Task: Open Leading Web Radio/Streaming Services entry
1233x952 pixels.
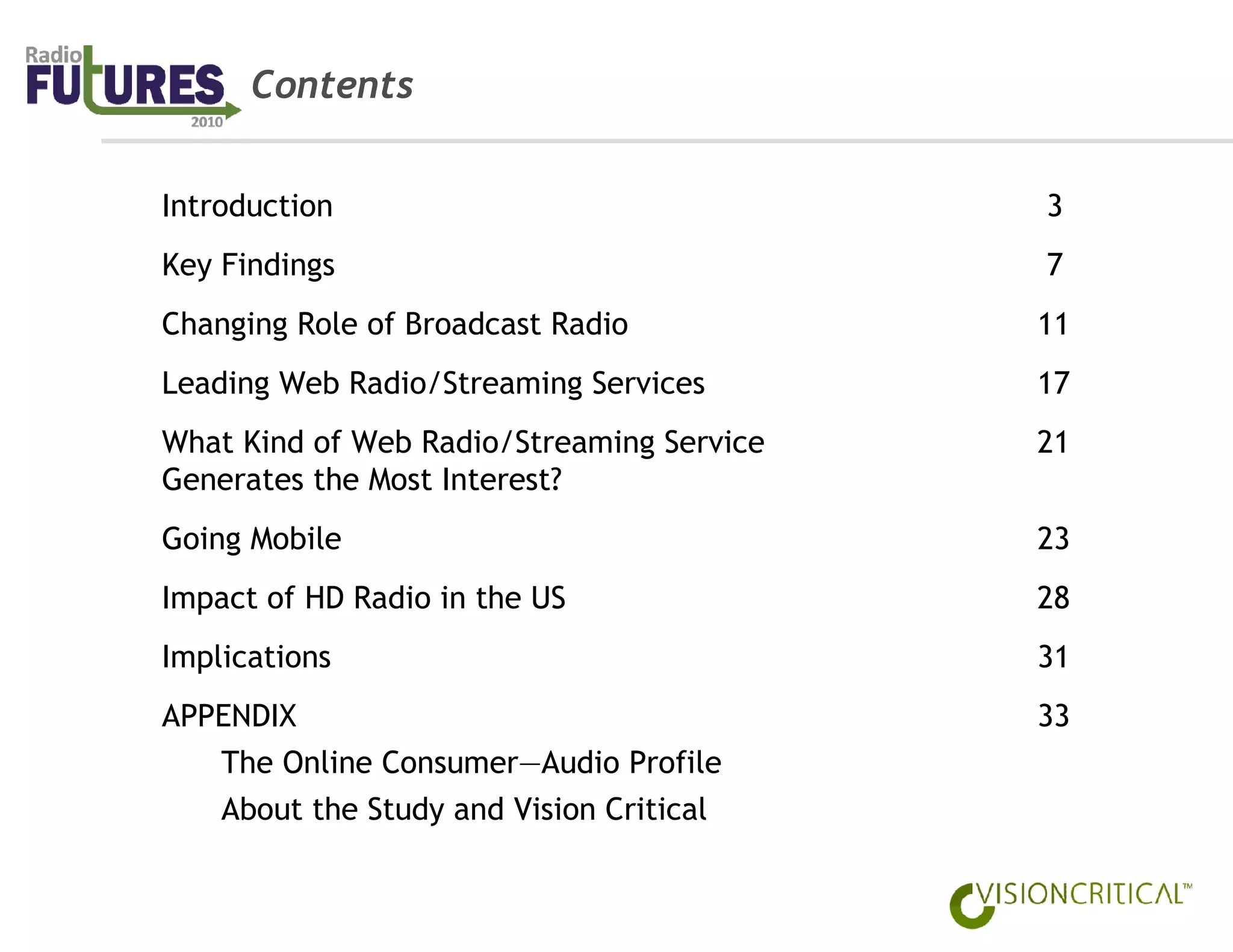Action: [x=433, y=383]
